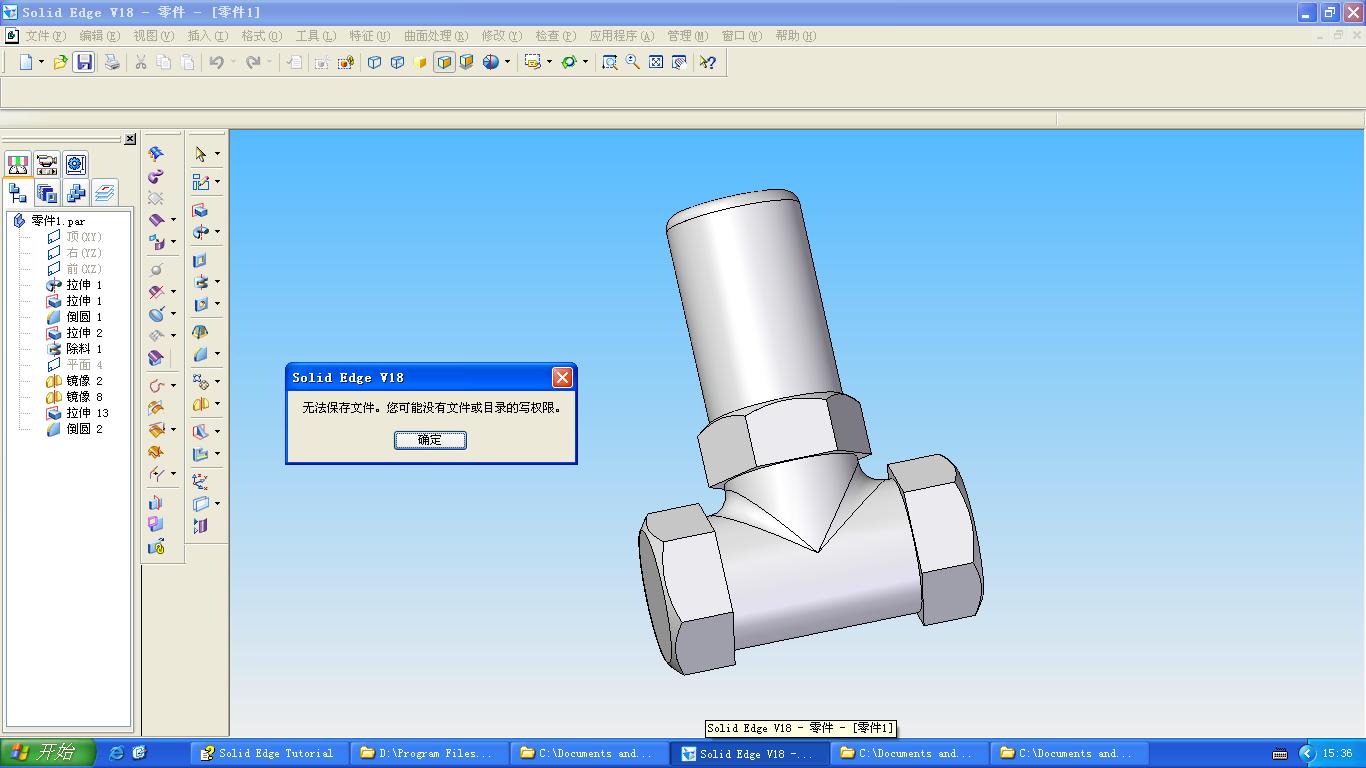Open dropdown beside sphere rendering icon
This screenshot has width=1366, height=768.
pos(507,62)
